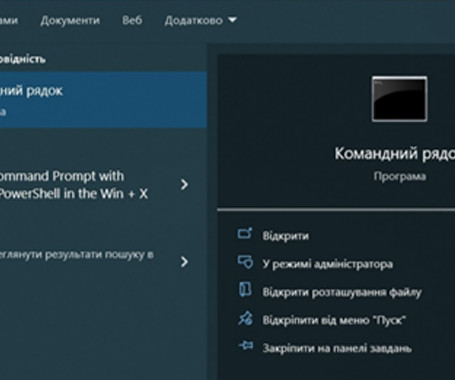The image size is (455, 380).
Task: Choose У режимі адміністратора option
Action: click(x=328, y=264)
